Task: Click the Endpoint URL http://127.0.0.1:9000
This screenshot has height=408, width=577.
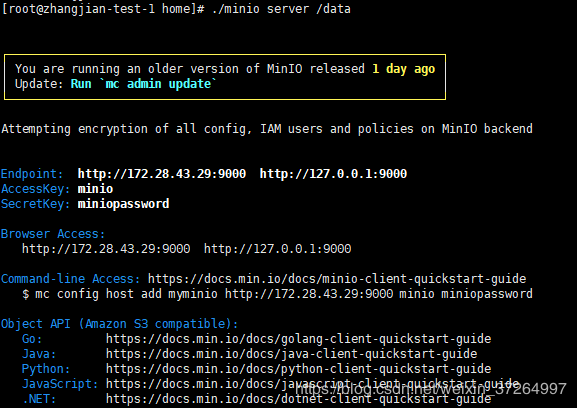Action: [x=333, y=174]
